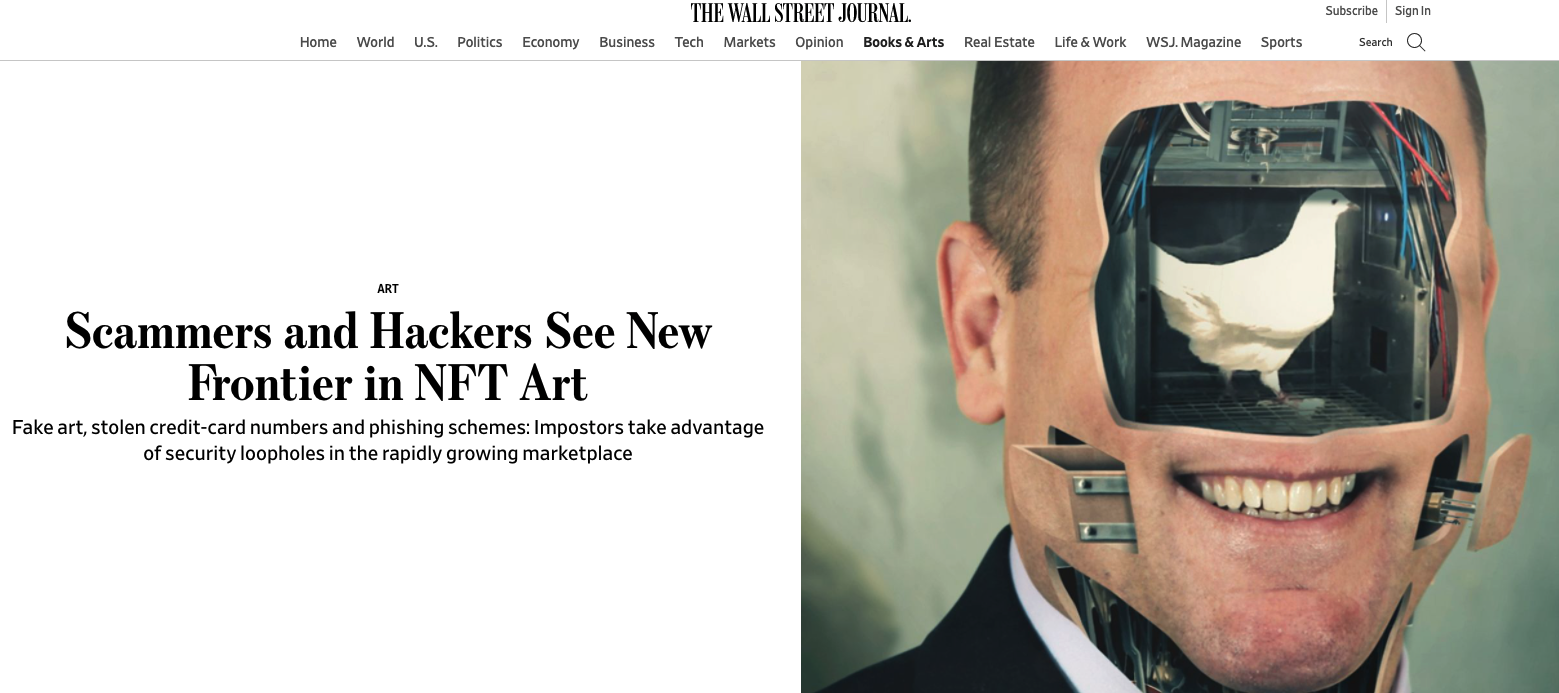Click the ART category label
This screenshot has width=1559, height=693.
[388, 289]
